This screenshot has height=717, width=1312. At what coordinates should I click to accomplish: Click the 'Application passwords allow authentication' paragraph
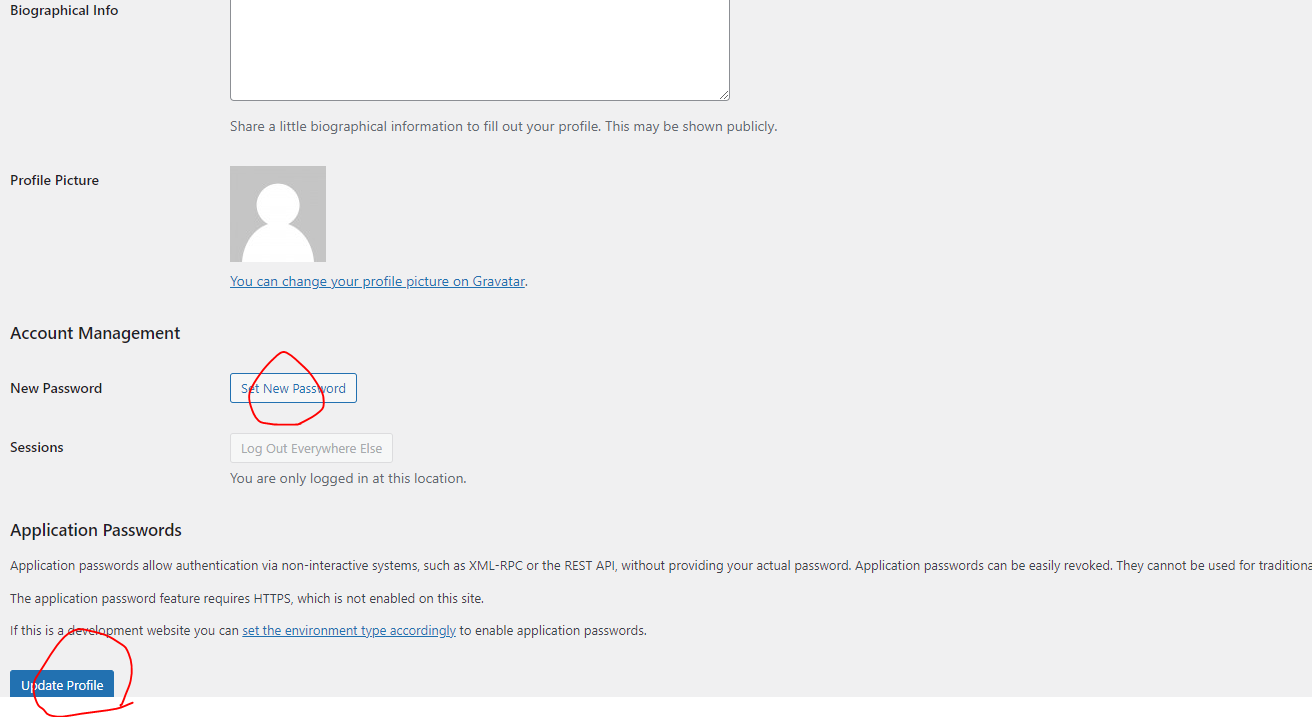click(x=661, y=565)
